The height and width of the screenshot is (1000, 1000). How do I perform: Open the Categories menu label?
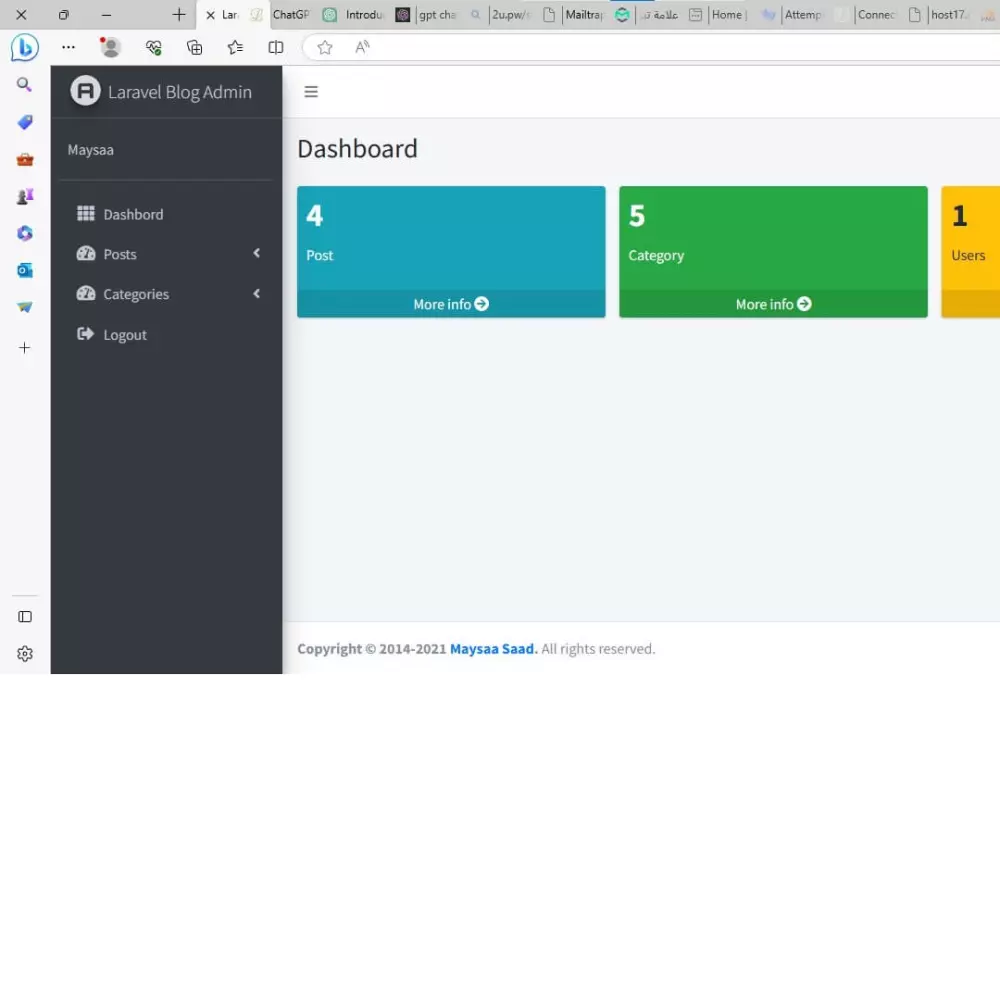pyautogui.click(x=136, y=295)
